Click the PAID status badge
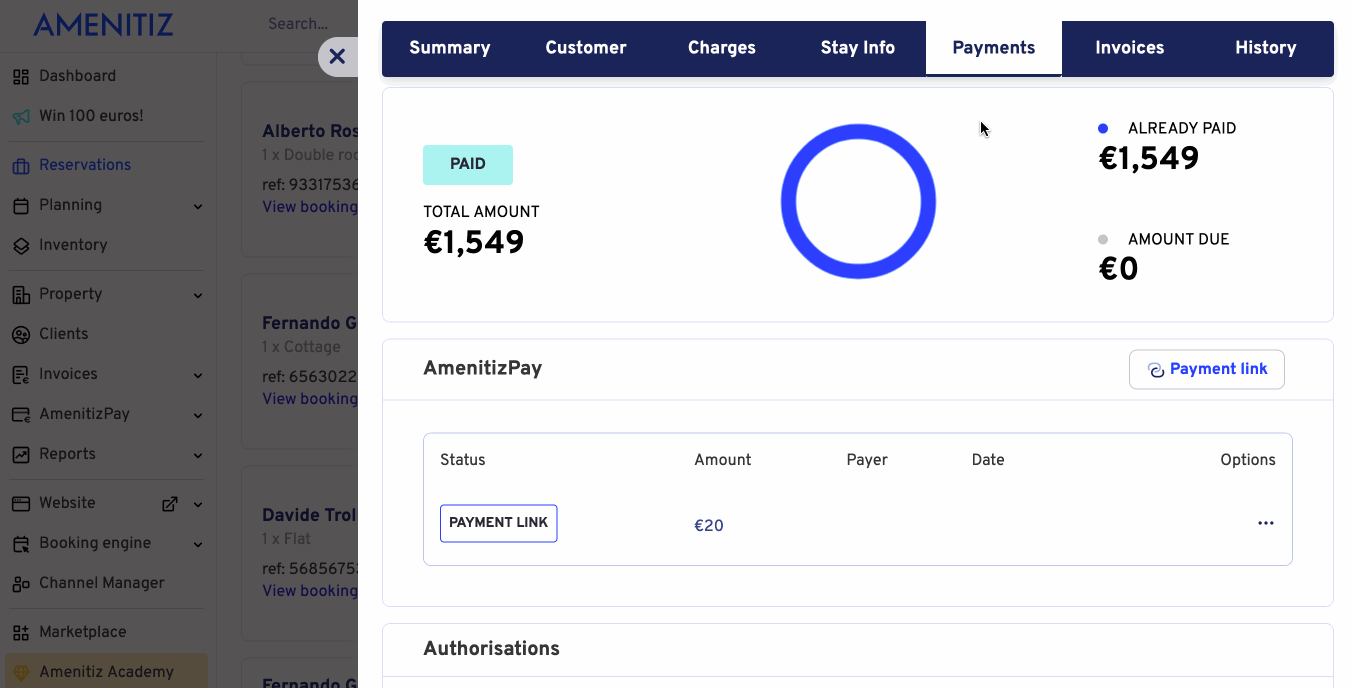The width and height of the screenshot is (1351, 688). pyautogui.click(x=468, y=164)
